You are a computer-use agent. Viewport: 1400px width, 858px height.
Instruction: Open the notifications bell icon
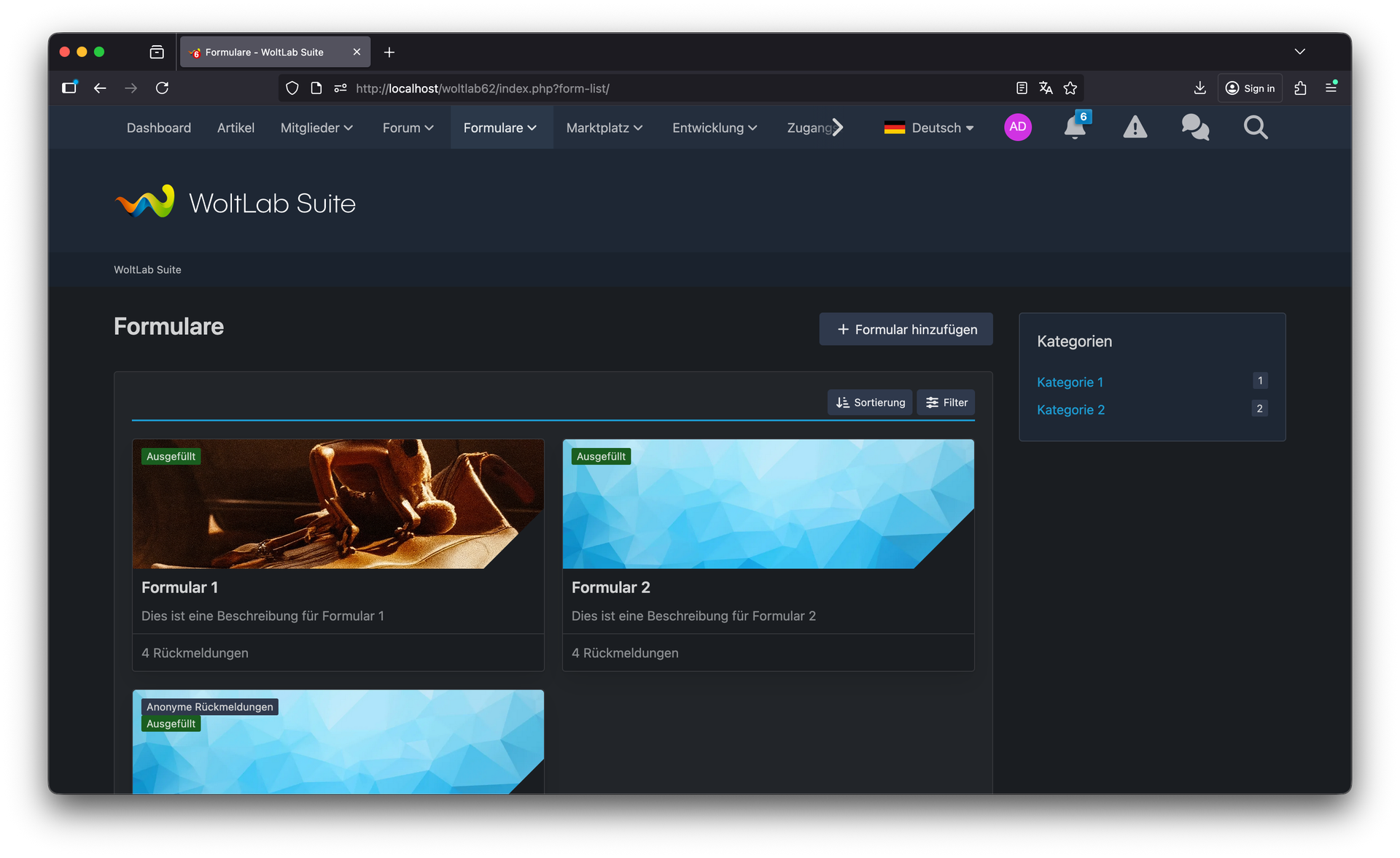(x=1074, y=128)
